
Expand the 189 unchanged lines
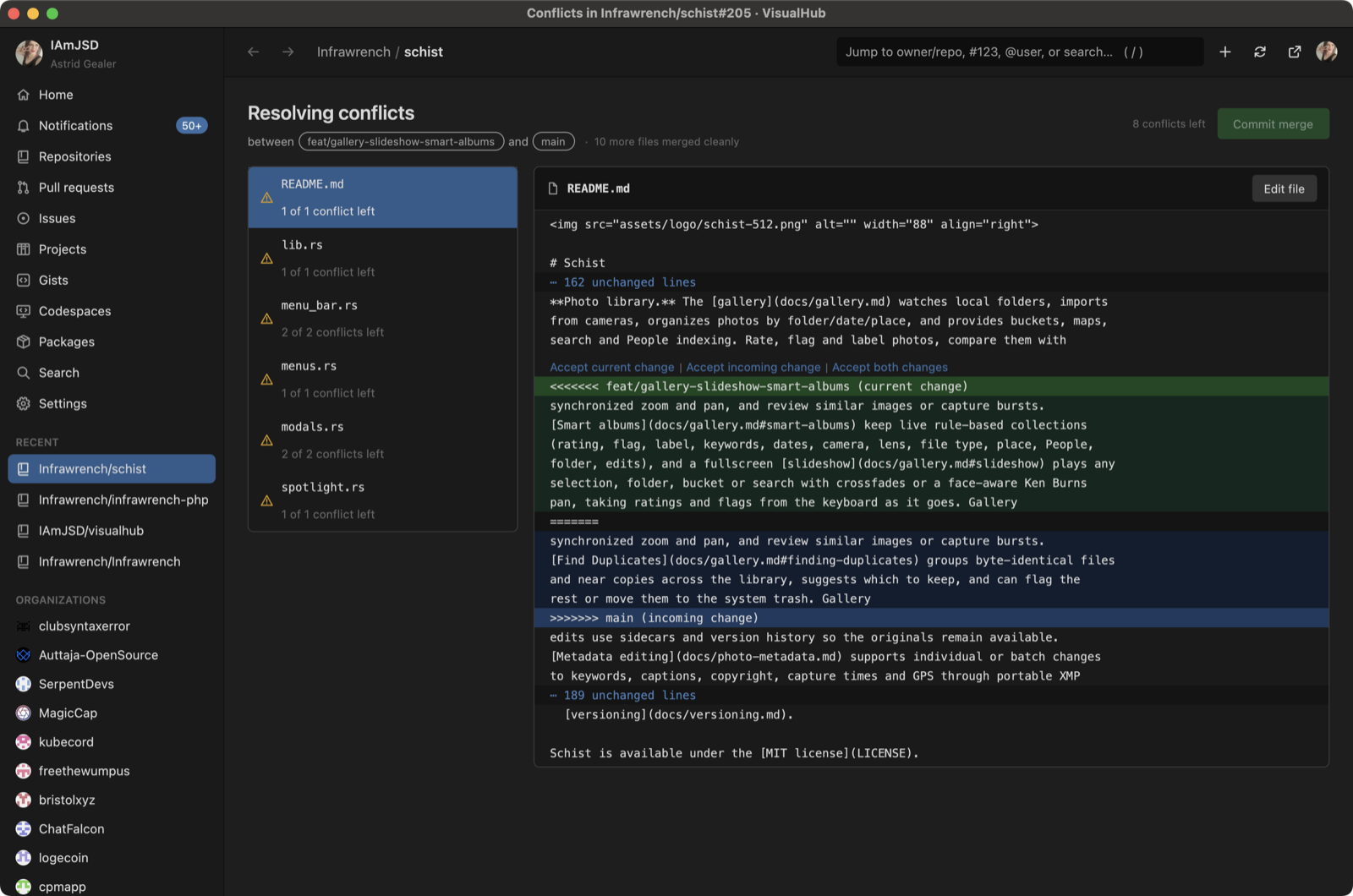pyautogui.click(x=623, y=696)
